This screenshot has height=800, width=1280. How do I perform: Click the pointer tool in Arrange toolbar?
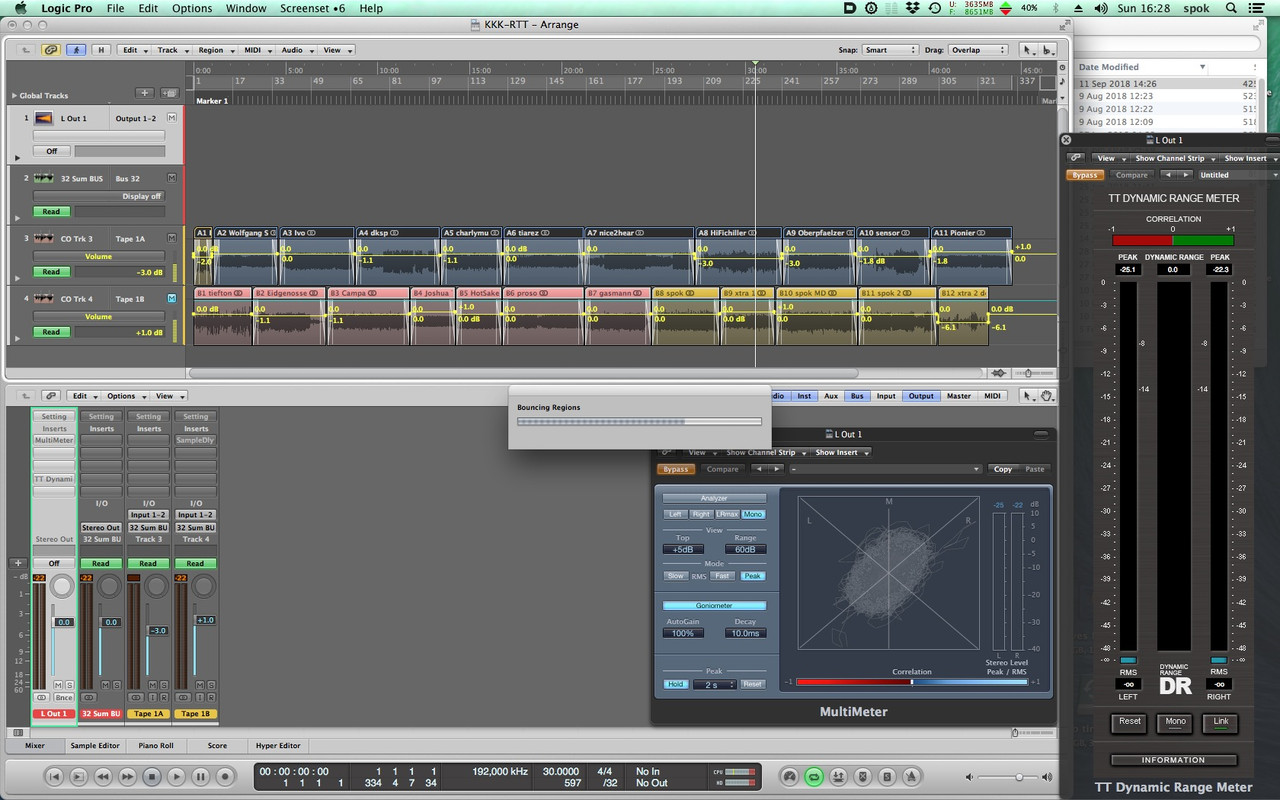(x=1028, y=50)
